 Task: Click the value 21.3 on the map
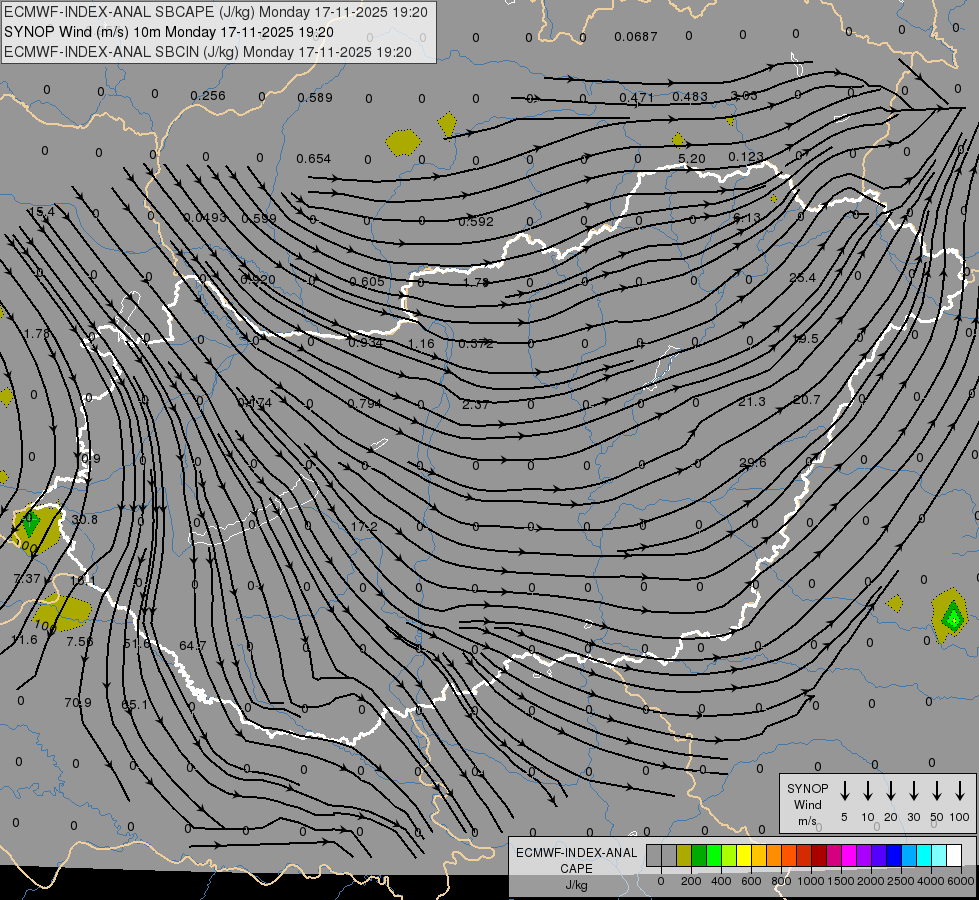point(751,402)
